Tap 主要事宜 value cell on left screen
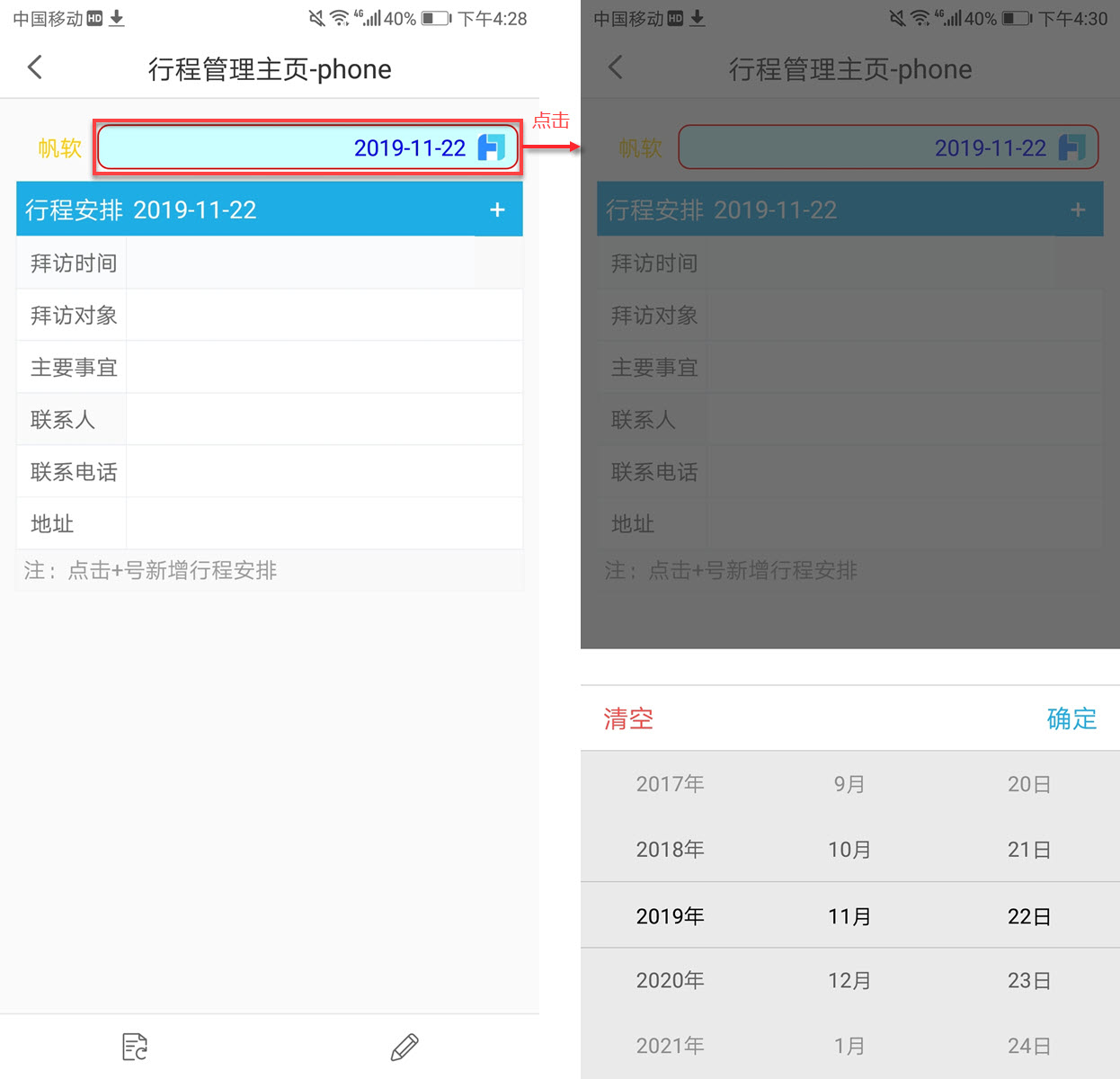The image size is (1120, 1079). 324,368
